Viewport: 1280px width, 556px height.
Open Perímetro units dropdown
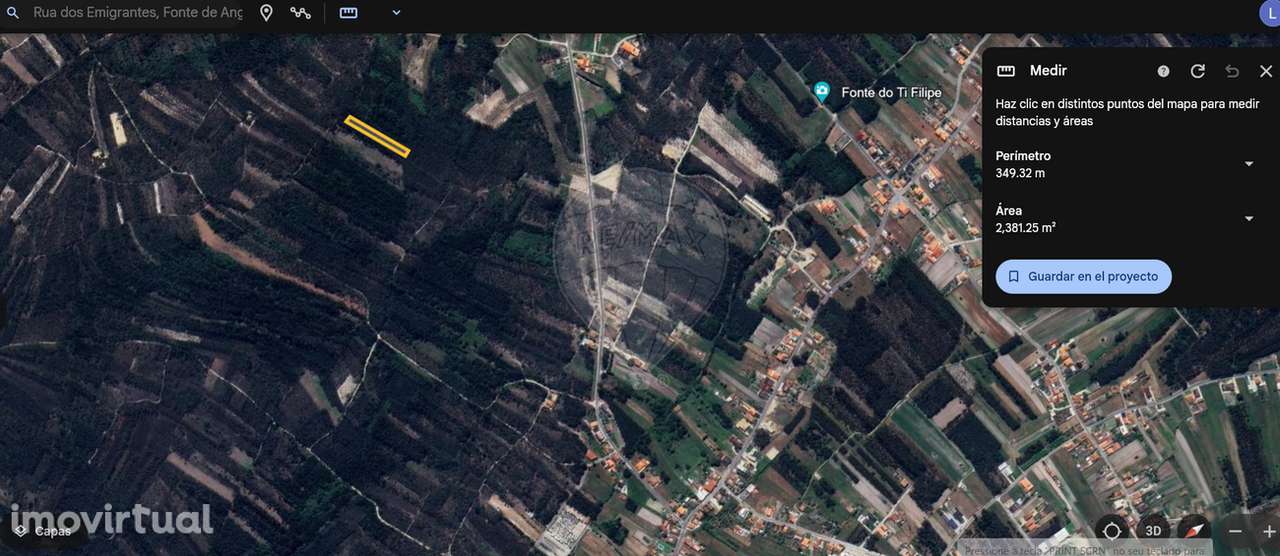1248,164
